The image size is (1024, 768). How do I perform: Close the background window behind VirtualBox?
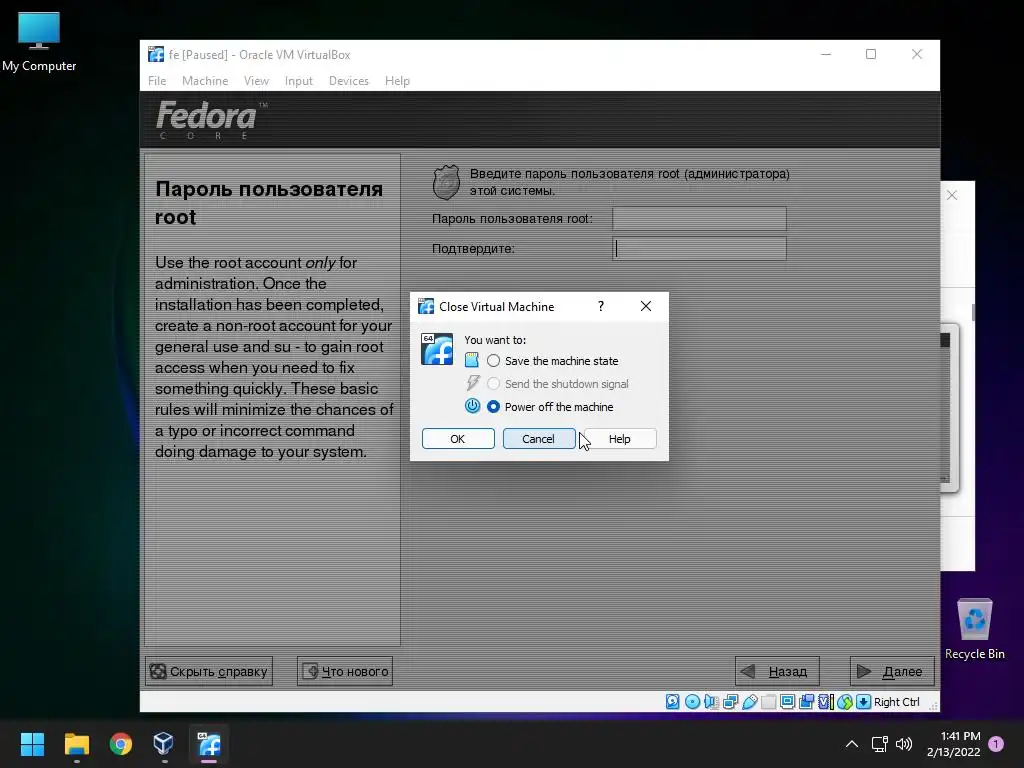click(x=952, y=195)
